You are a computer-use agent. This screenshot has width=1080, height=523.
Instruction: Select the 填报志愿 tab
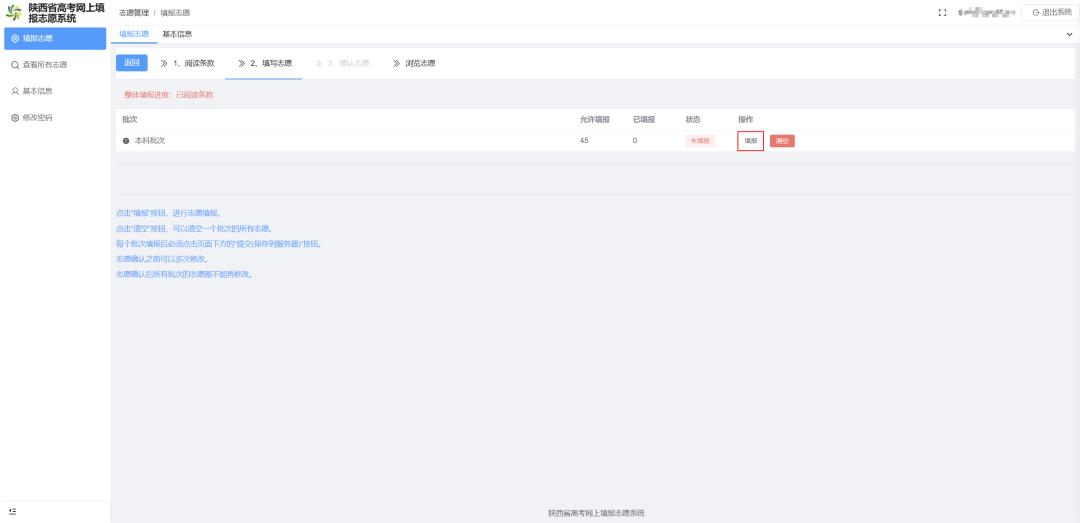tap(133, 34)
